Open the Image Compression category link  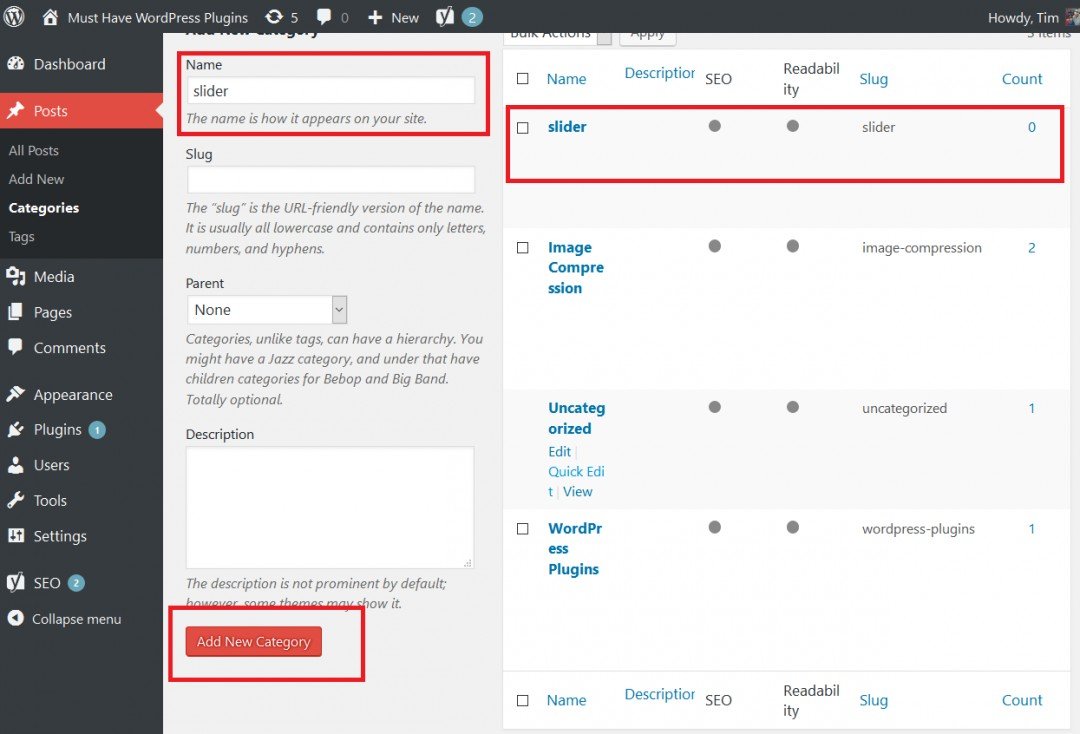[576, 268]
